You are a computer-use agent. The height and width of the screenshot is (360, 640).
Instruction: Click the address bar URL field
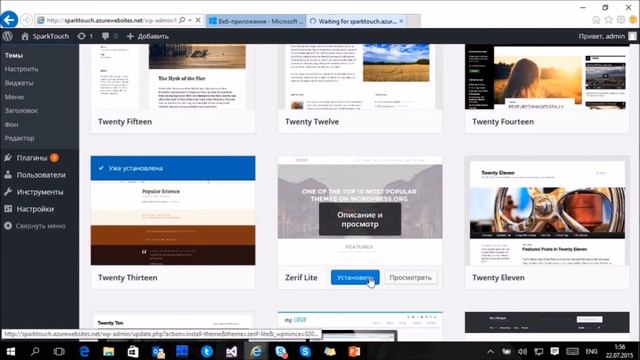click(x=111, y=20)
